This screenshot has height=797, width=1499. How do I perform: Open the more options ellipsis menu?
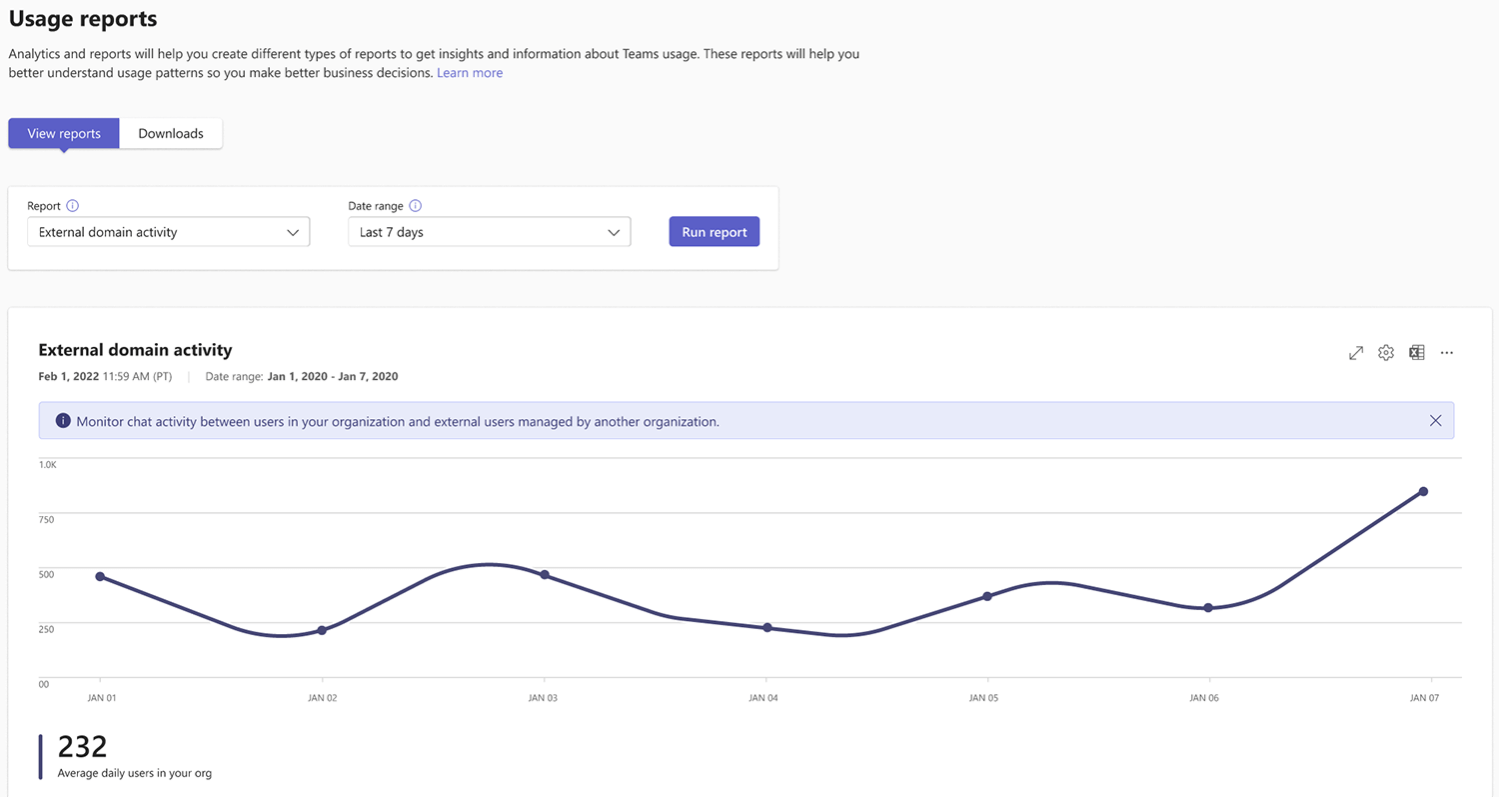pyautogui.click(x=1447, y=352)
